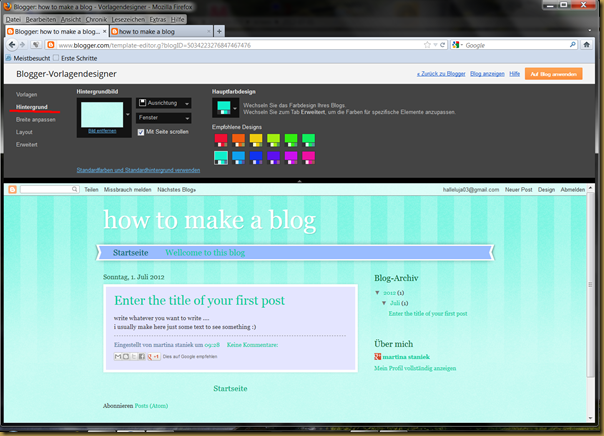The height and width of the screenshot is (436, 604).
Task: Open the background image dropdown arrow
Action: 128,114
